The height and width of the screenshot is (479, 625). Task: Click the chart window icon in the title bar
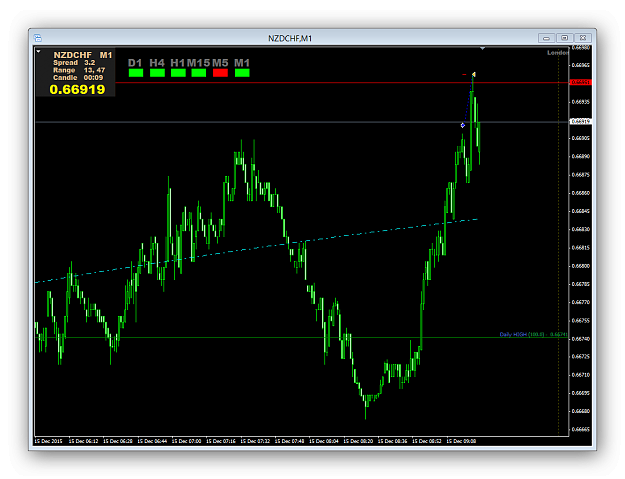[38, 38]
